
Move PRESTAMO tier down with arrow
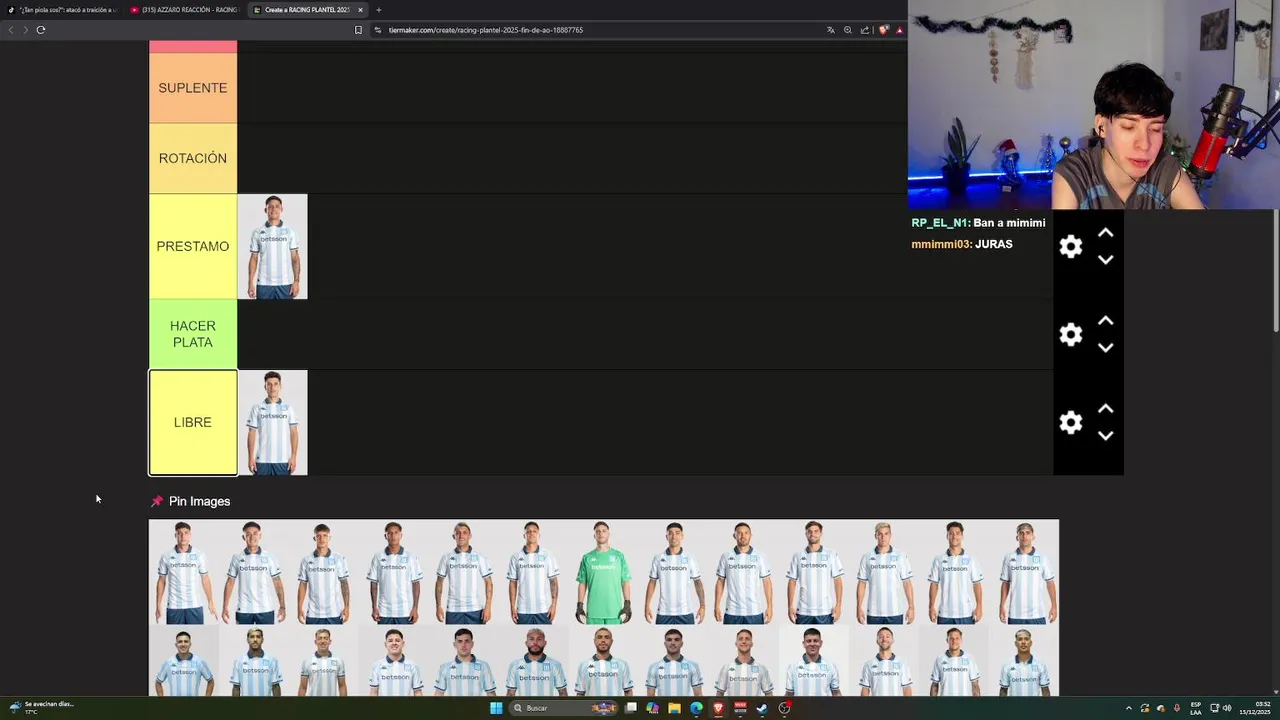tap(1105, 259)
